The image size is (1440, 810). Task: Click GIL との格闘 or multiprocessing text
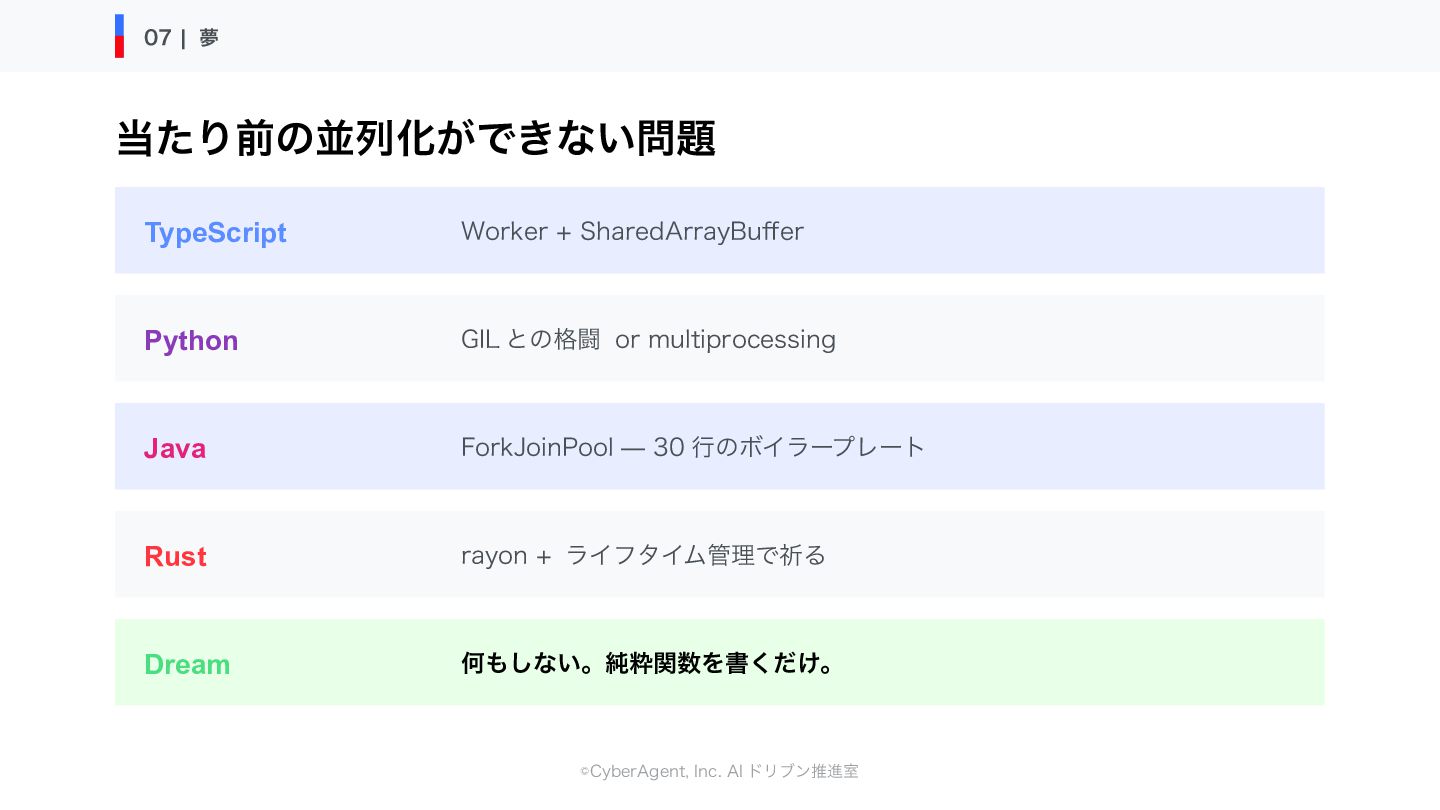click(x=648, y=339)
